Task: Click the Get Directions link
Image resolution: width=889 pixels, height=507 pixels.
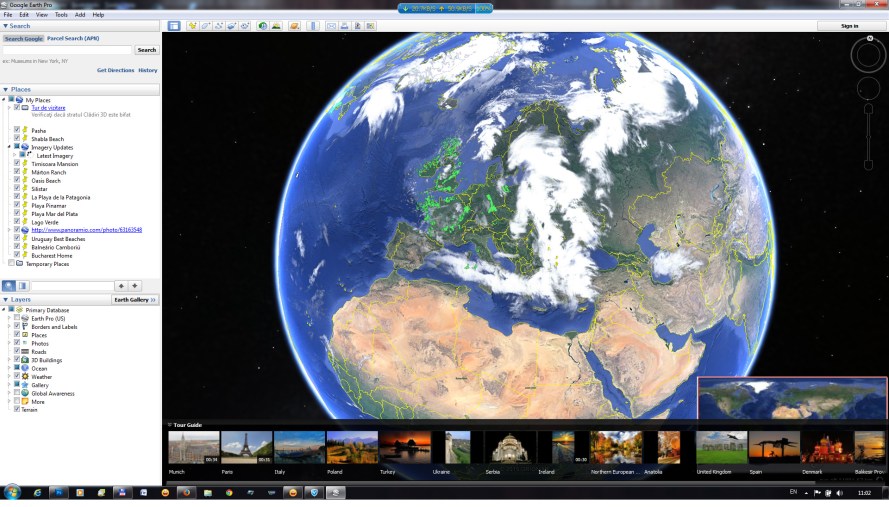Action: (x=115, y=70)
